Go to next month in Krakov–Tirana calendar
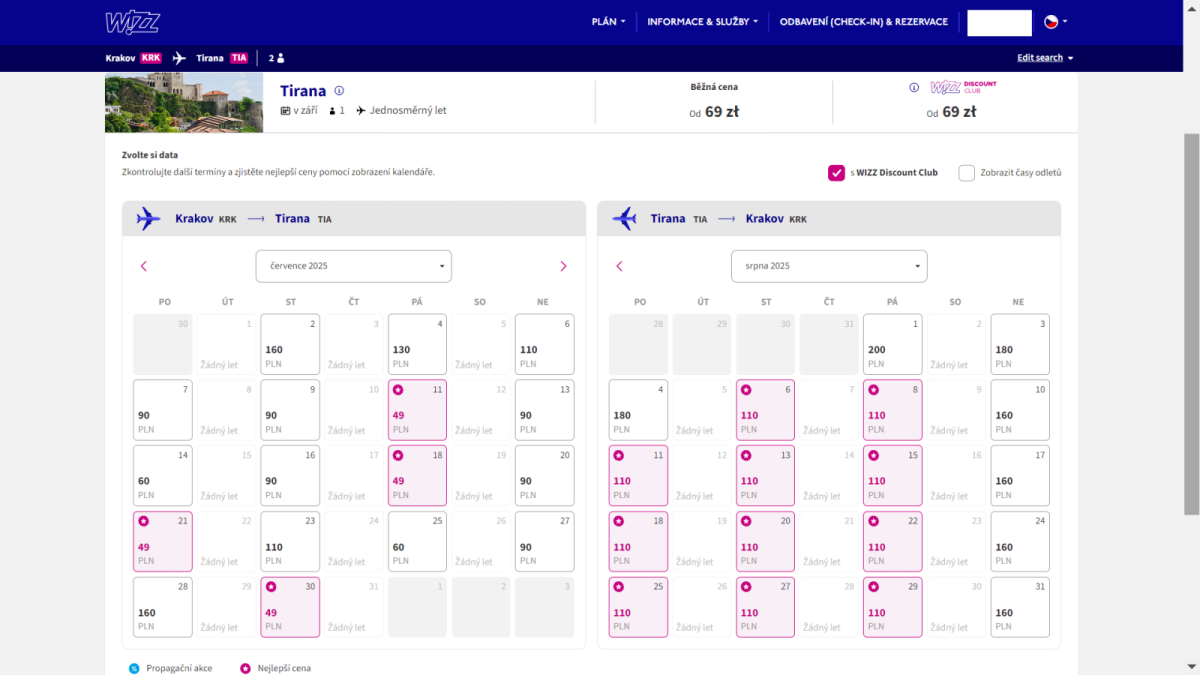 563,266
